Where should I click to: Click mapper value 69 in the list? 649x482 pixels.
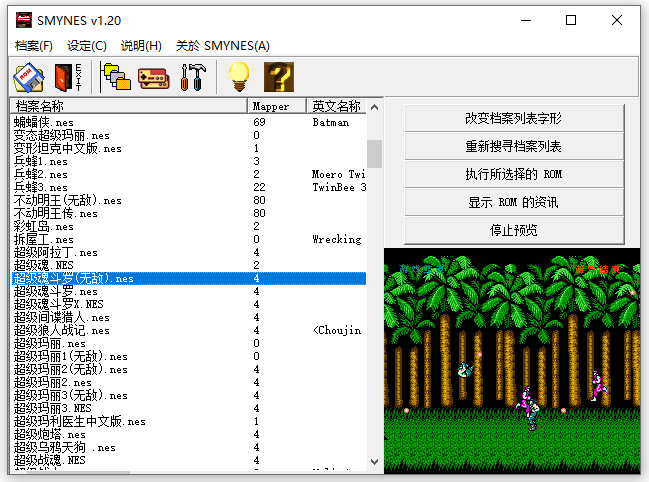pos(259,122)
